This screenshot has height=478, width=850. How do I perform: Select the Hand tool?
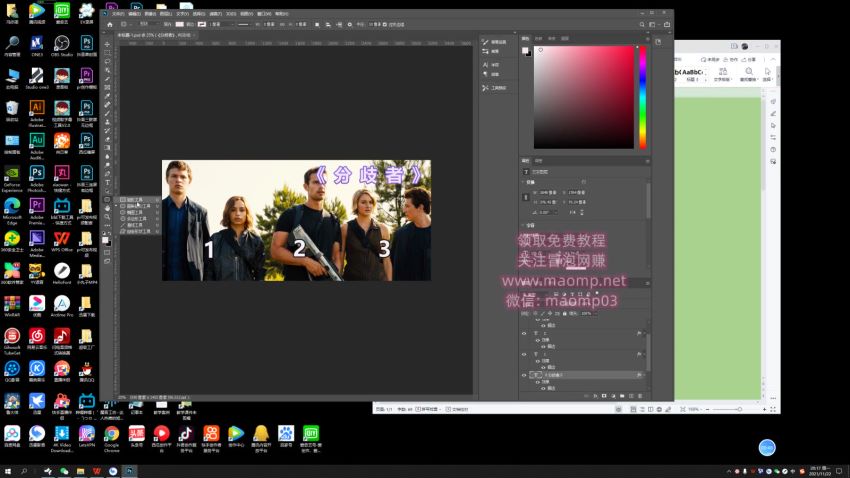point(107,208)
